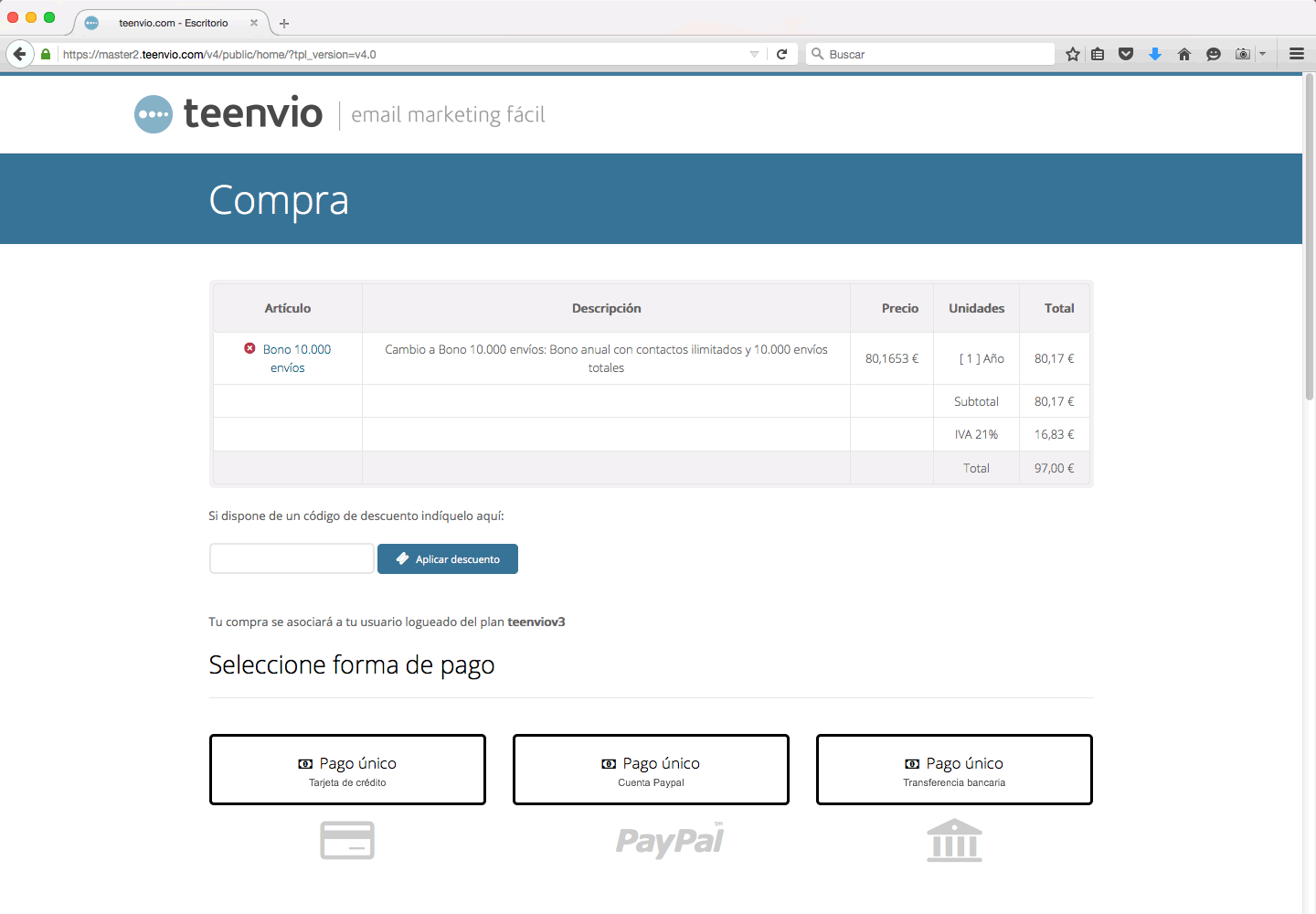The image size is (1316, 914).
Task: Select the bank transfer icon
Action: 954,840
